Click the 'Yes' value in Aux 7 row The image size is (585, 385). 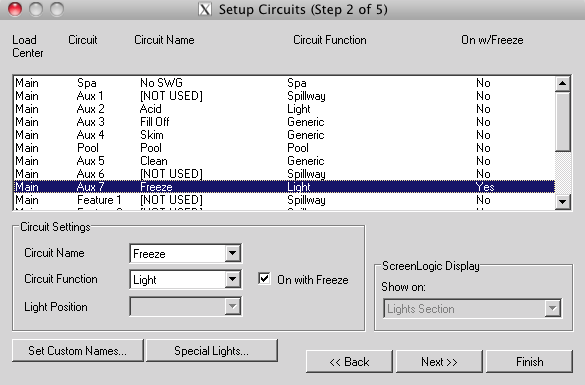pyautogui.click(x=485, y=187)
